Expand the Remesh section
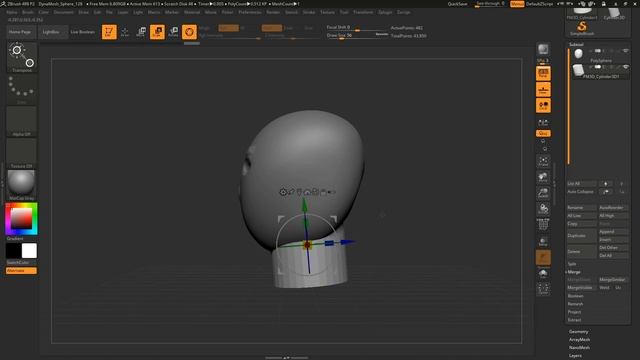 click(576, 304)
